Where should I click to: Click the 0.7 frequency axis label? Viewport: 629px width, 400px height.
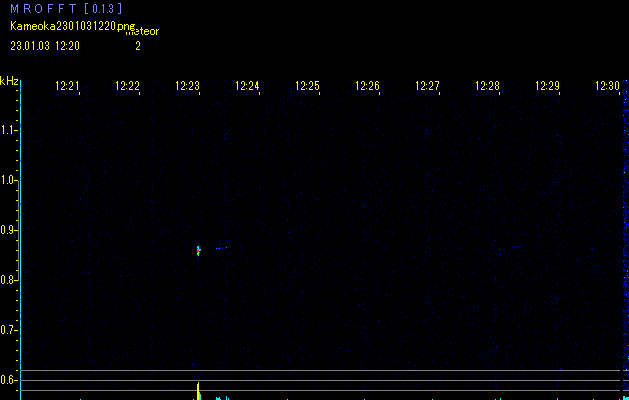tap(8, 330)
